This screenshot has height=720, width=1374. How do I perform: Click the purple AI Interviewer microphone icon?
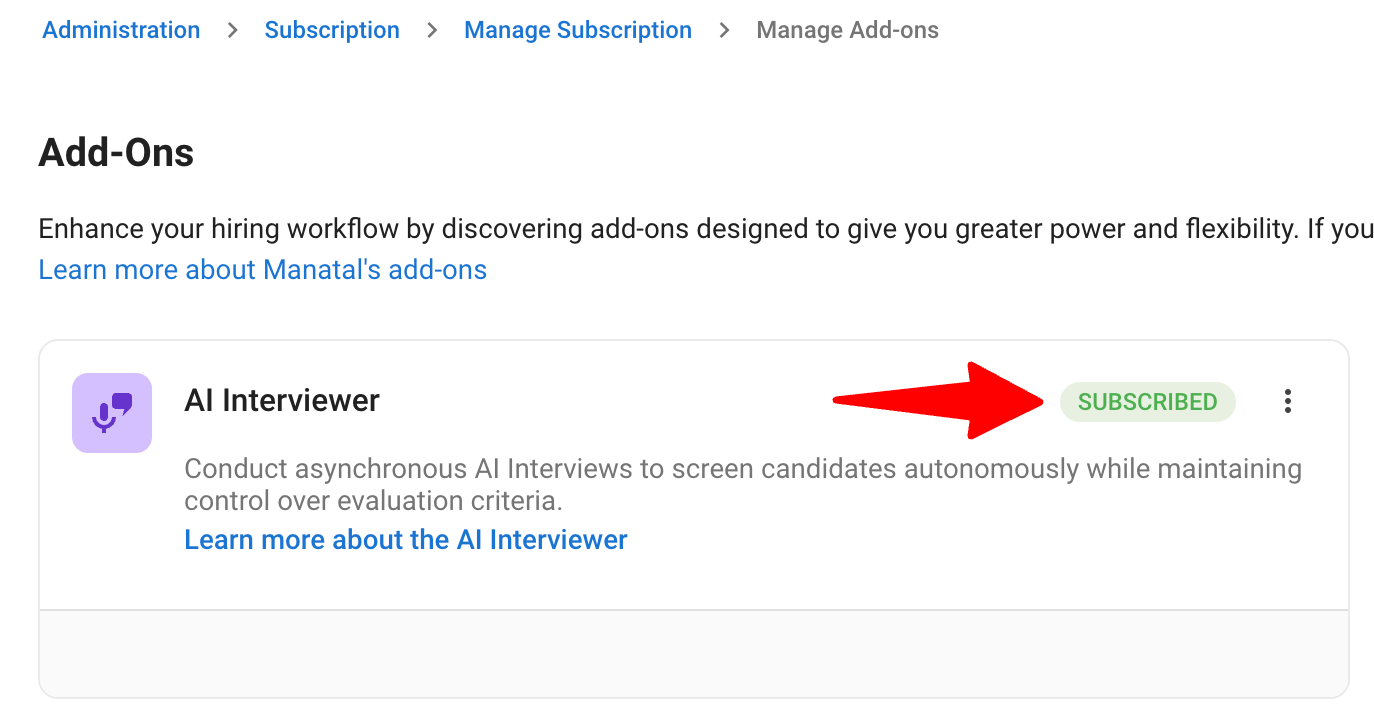pyautogui.click(x=112, y=412)
